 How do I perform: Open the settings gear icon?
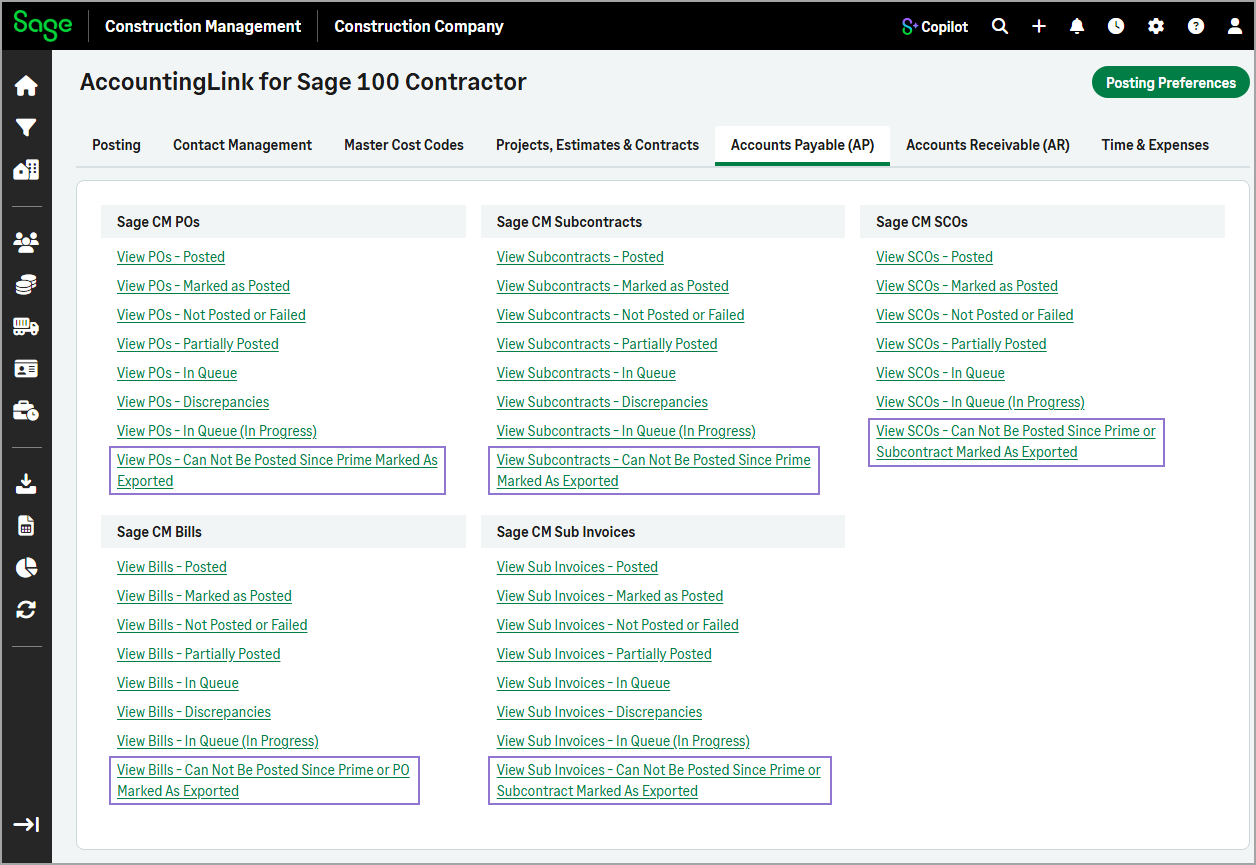tap(1156, 26)
